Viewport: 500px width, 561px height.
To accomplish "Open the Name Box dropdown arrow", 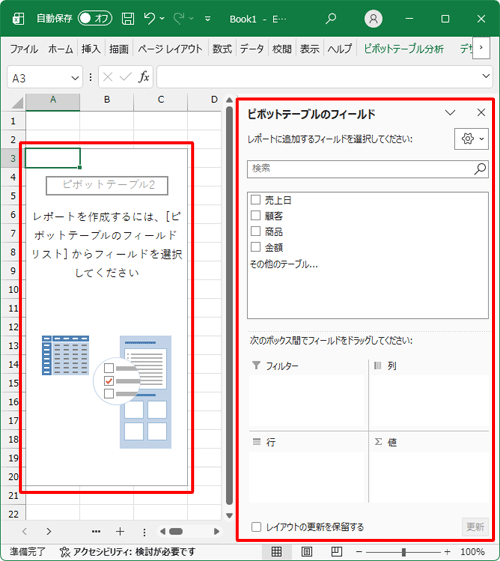I will (75, 78).
